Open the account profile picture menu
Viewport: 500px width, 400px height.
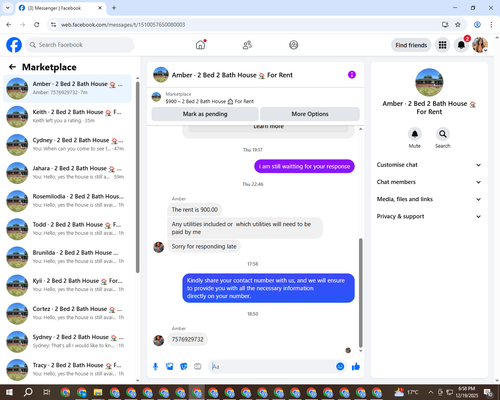click(480, 45)
